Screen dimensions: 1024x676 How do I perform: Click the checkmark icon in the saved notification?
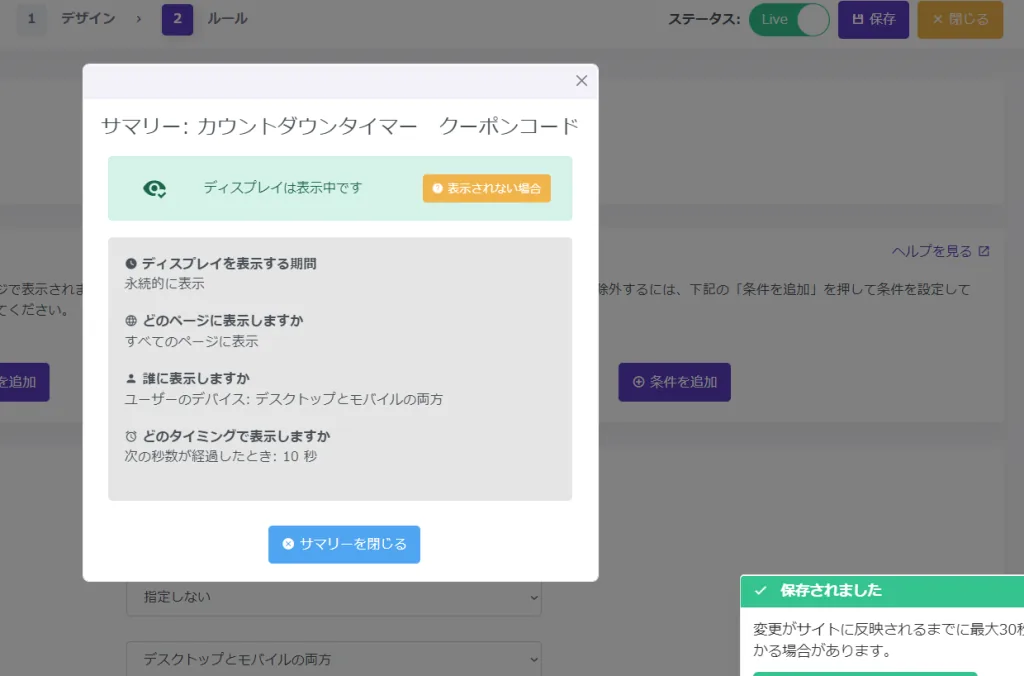click(760, 590)
